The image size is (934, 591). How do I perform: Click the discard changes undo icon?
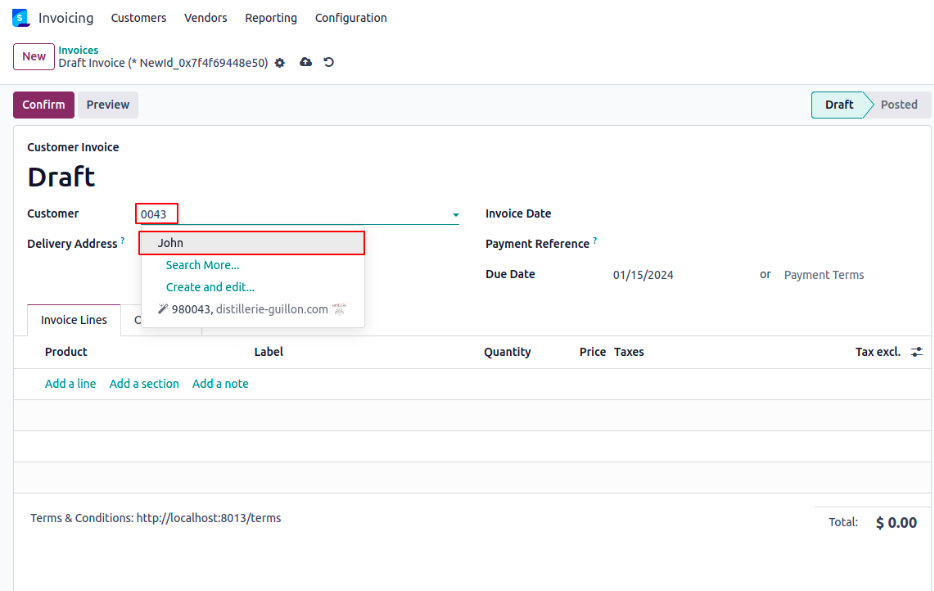tap(329, 62)
